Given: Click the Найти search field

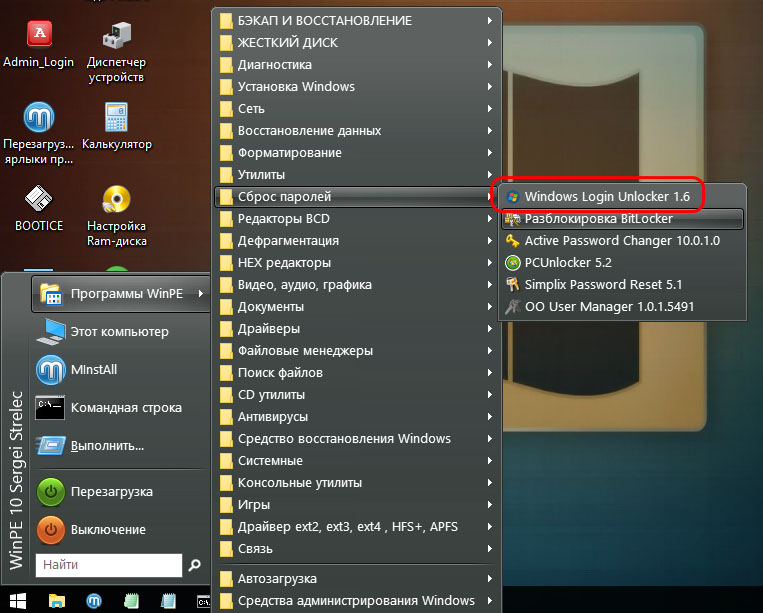Looking at the screenshot, I should 109,565.
